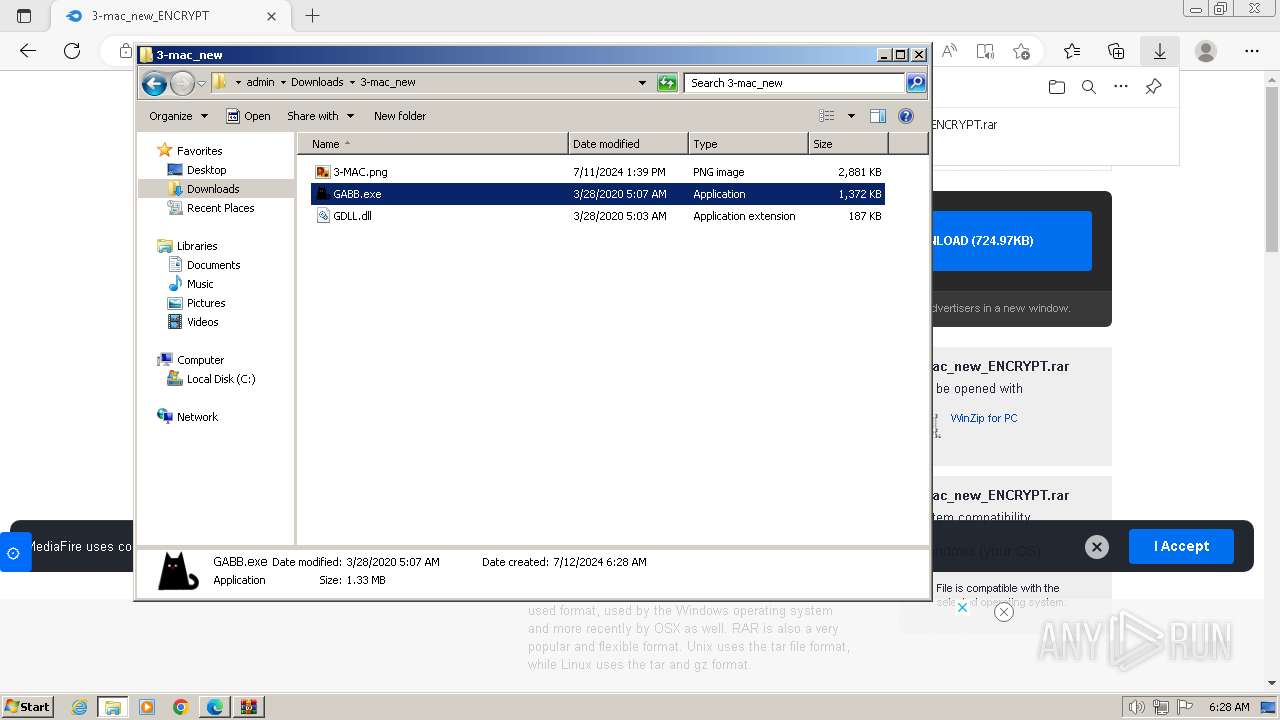The height and width of the screenshot is (720, 1280).
Task: Open the Share with menu
Action: [x=320, y=116]
